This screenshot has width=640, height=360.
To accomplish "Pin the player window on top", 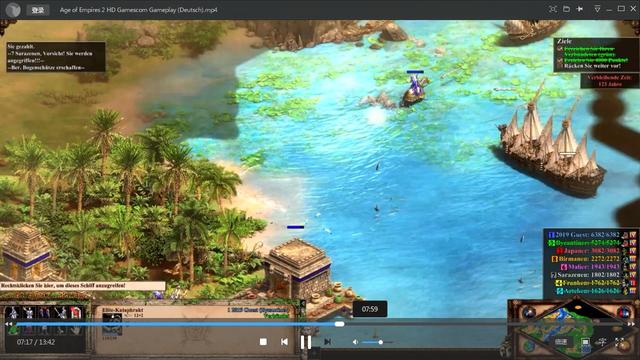I will click(580, 9).
